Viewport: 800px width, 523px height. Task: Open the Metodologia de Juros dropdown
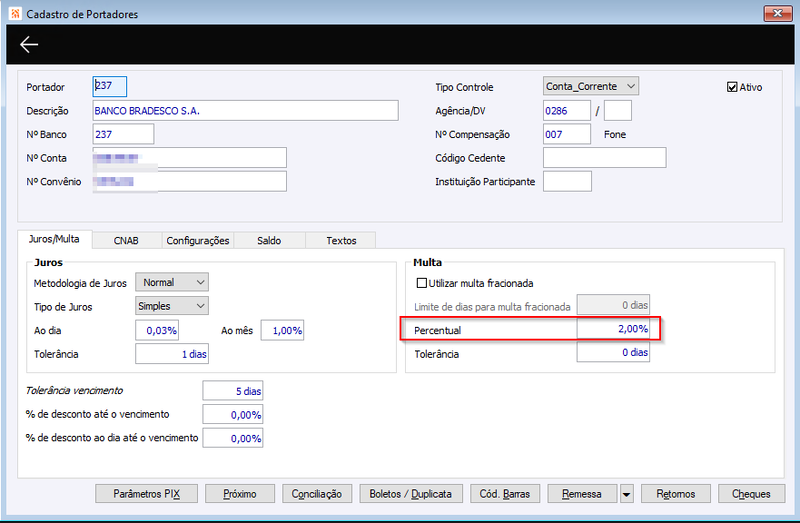pyautogui.click(x=172, y=282)
